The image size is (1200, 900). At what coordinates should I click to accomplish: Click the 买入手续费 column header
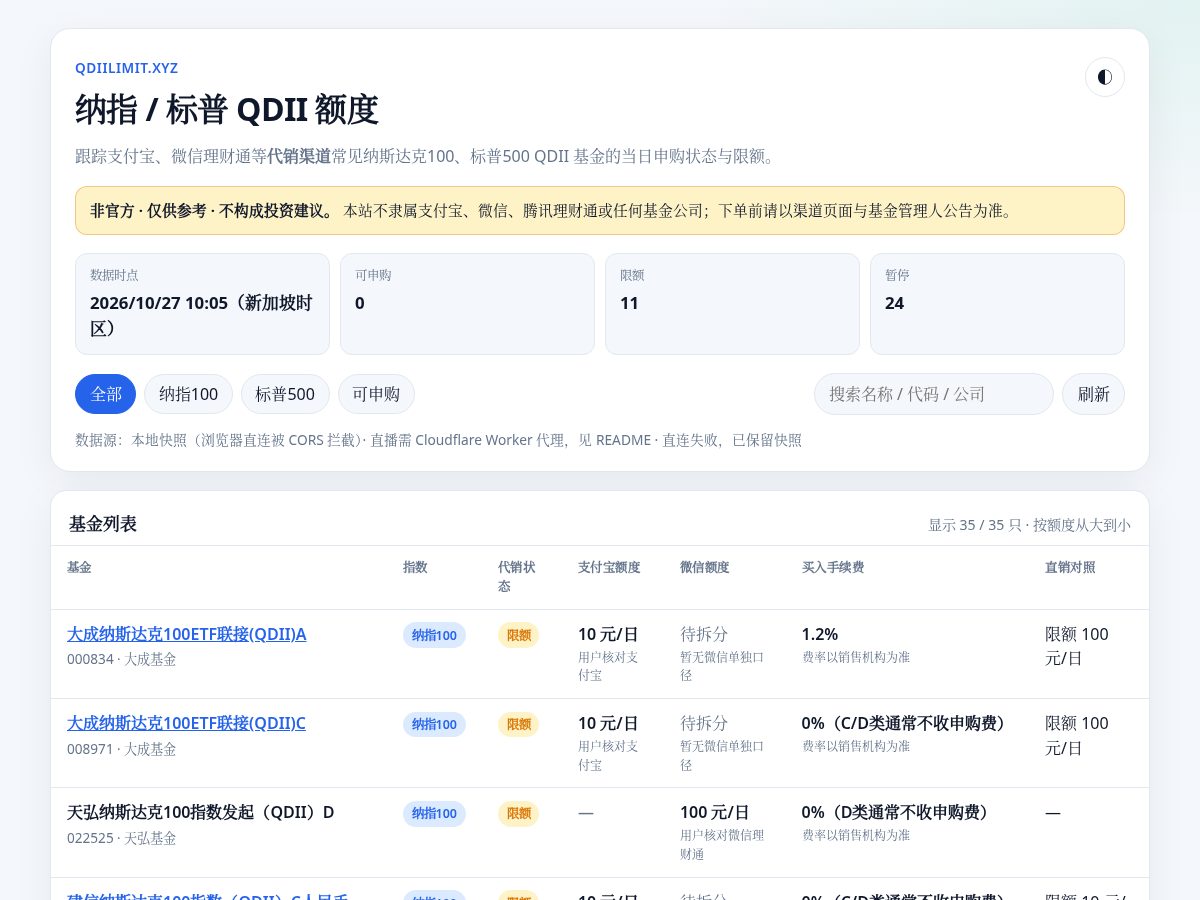[833, 567]
